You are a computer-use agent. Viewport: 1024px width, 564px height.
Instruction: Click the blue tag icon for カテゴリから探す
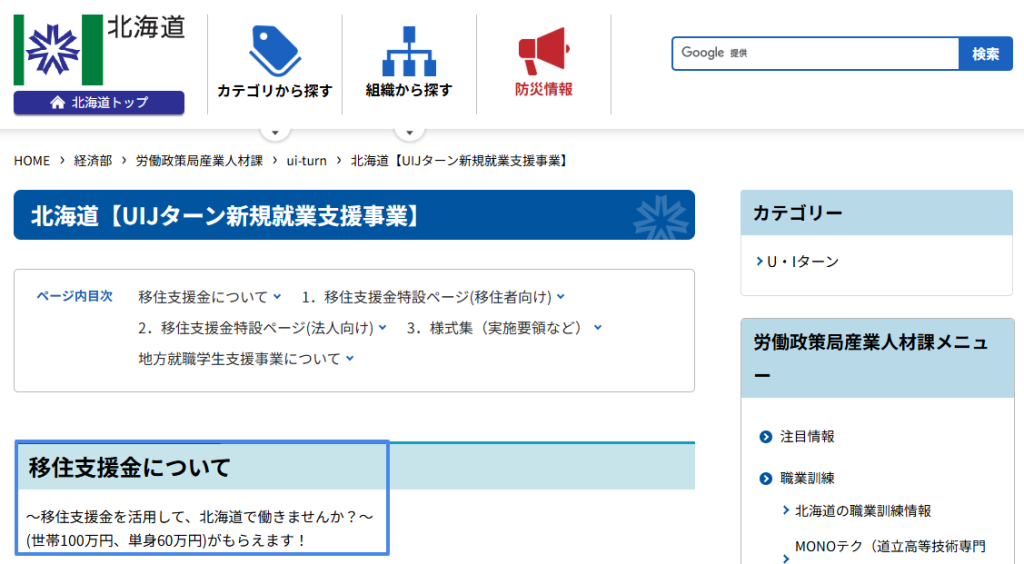pos(275,51)
